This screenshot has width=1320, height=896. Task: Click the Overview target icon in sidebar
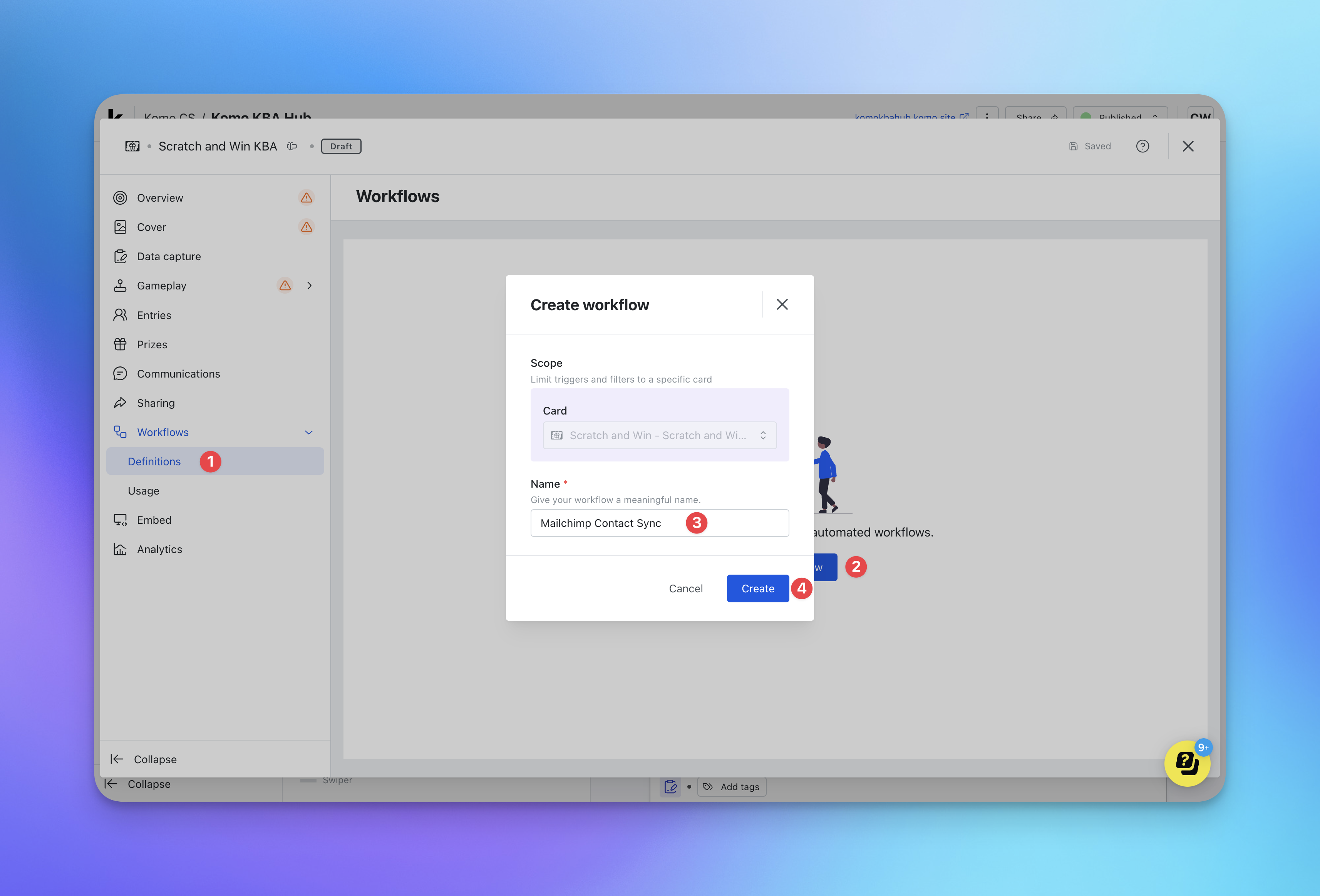pos(120,197)
